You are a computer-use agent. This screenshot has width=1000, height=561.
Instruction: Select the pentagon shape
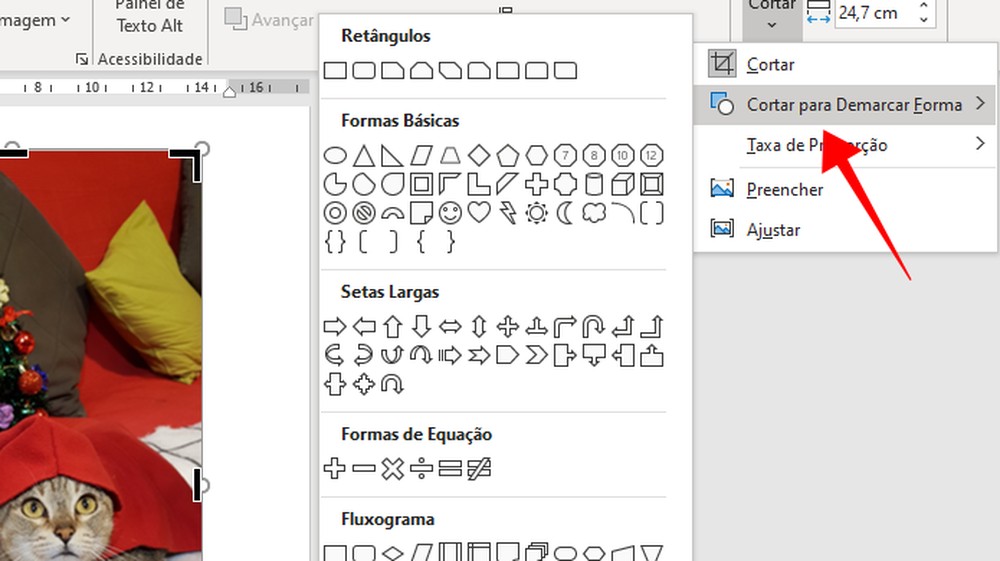coord(508,156)
